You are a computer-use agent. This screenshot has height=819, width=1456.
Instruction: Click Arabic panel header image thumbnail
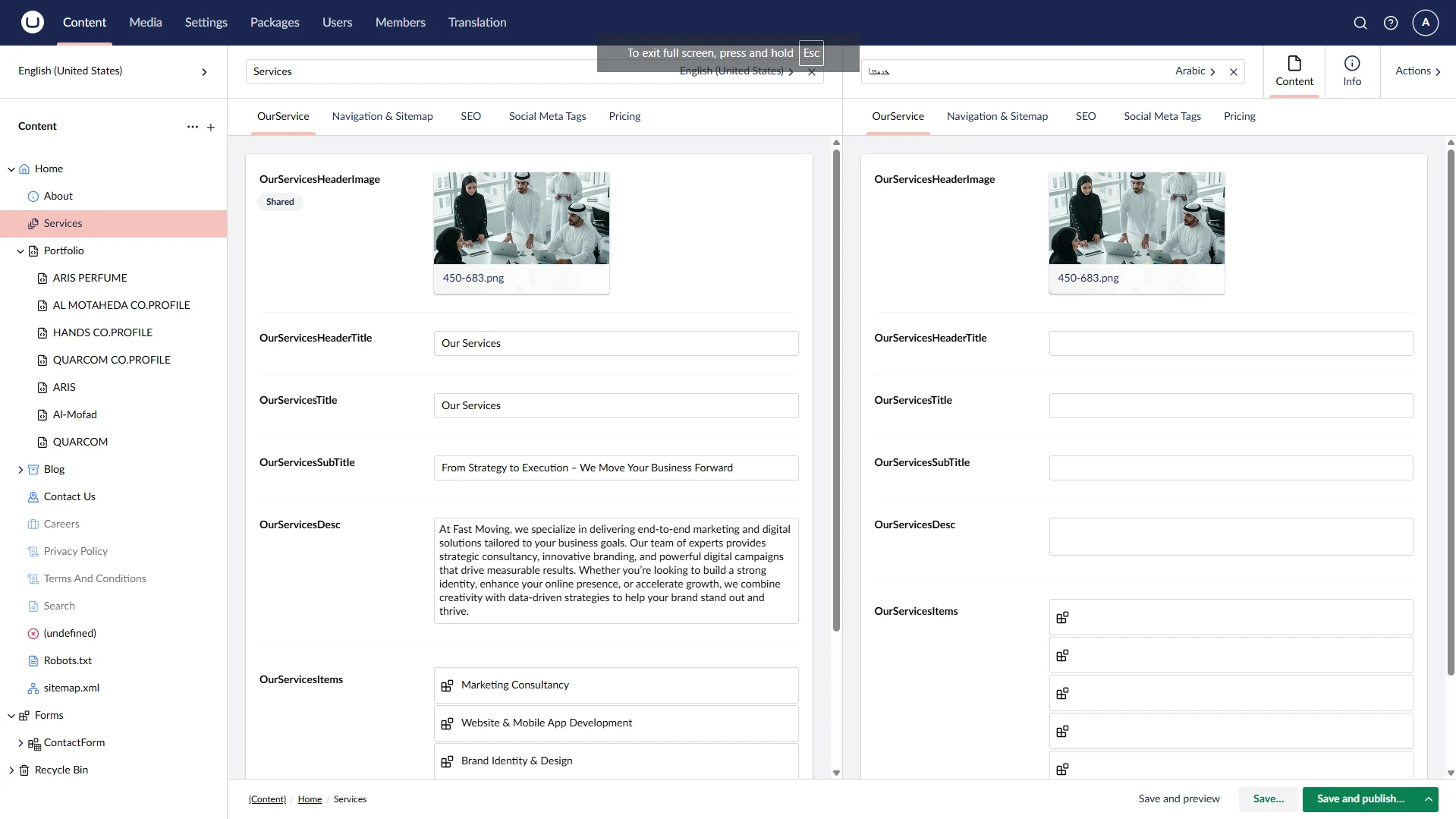(x=1137, y=219)
